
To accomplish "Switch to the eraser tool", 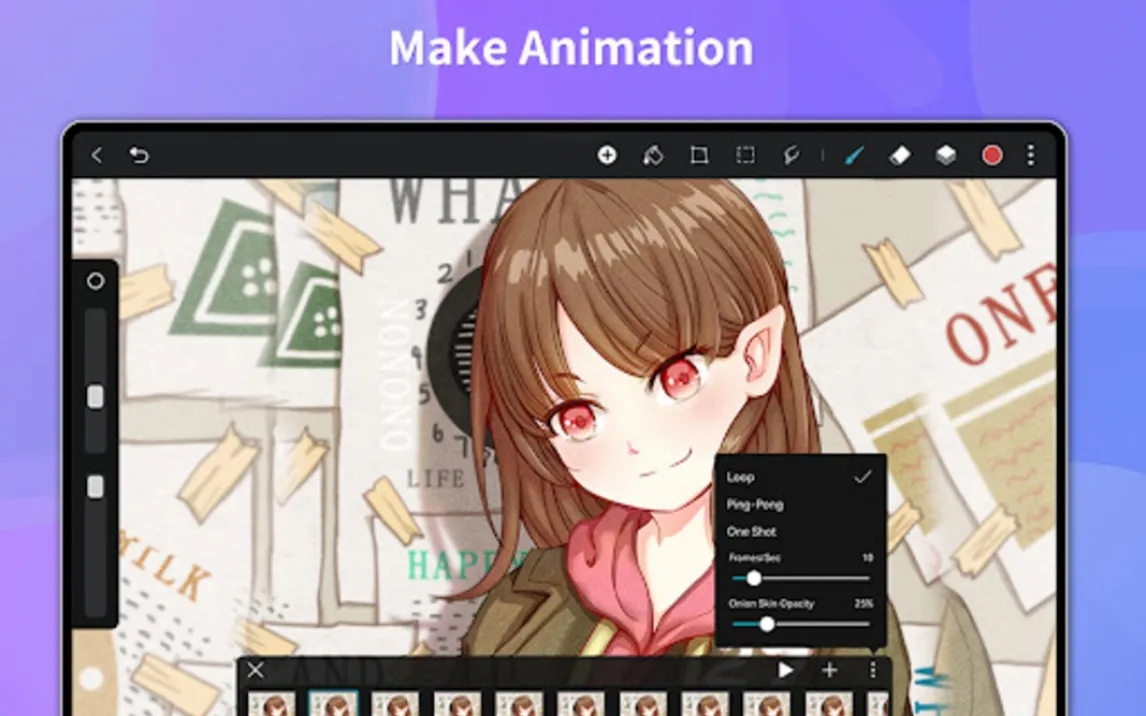I will click(900, 155).
